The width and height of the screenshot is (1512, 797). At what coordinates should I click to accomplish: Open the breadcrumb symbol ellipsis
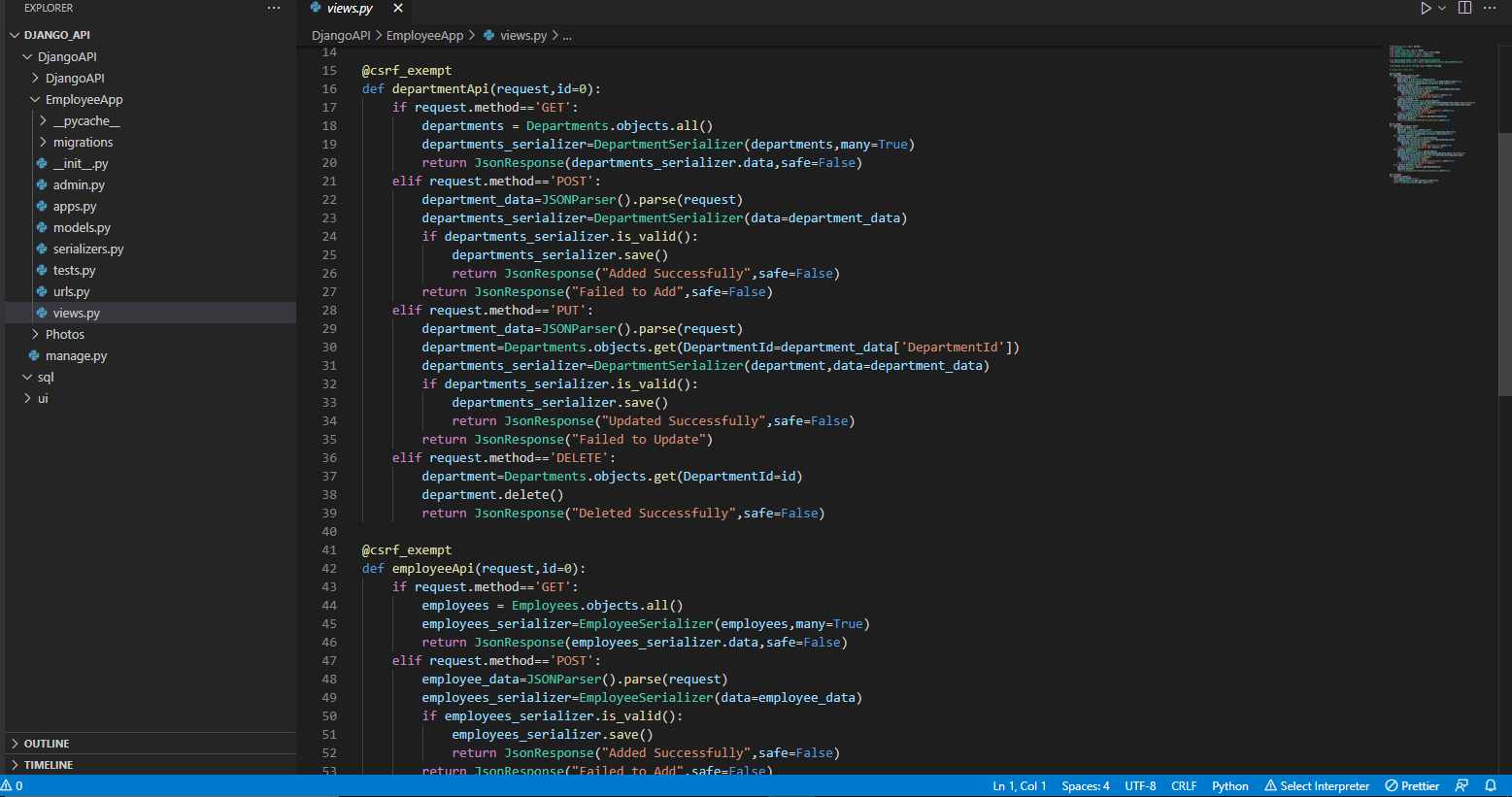[567, 36]
